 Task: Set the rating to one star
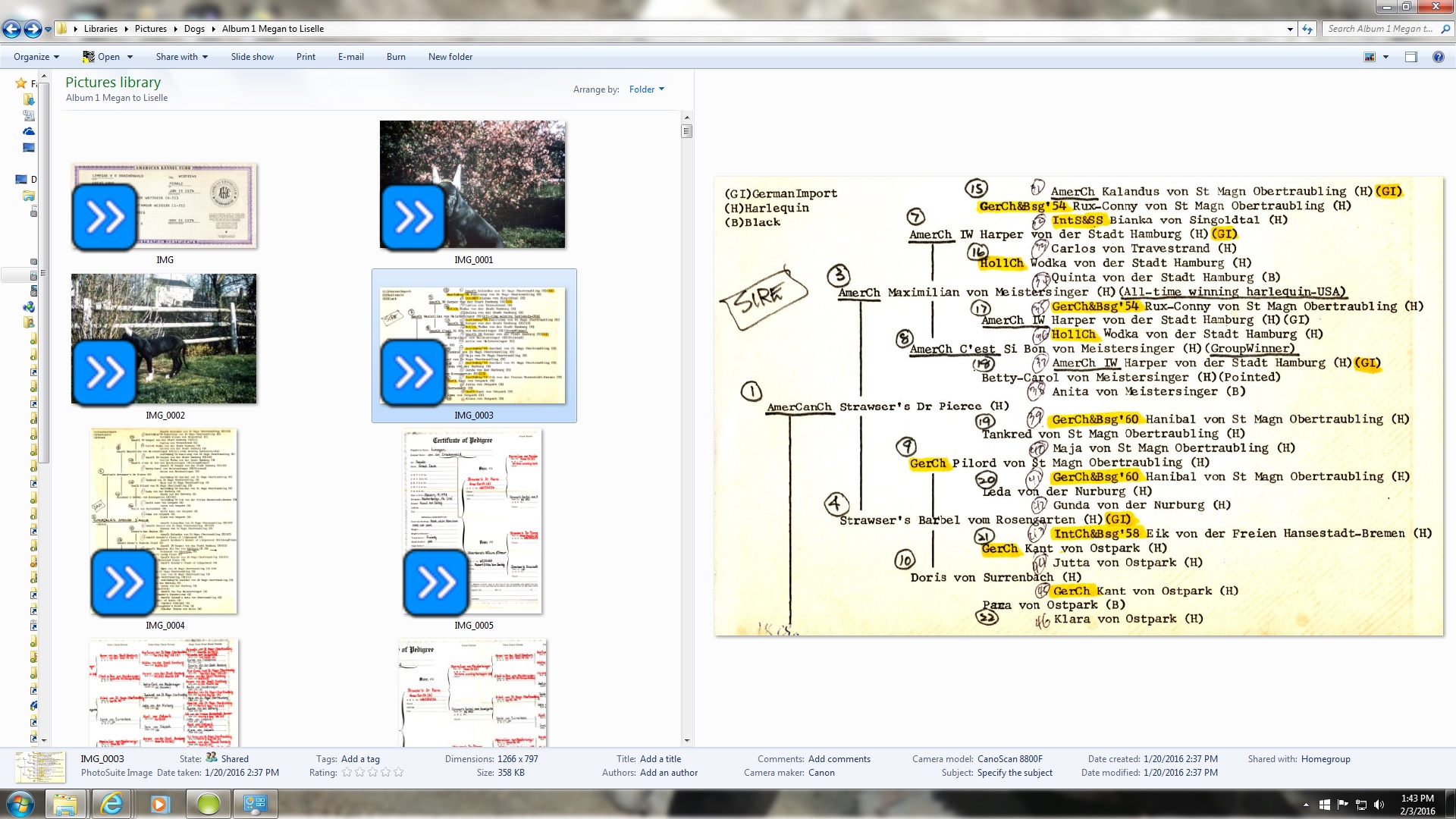(347, 773)
